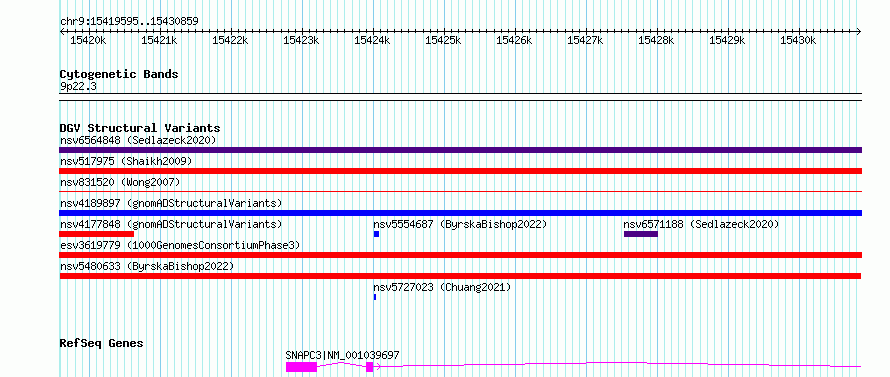The width and height of the screenshot is (890, 377).
Task: Click the short red nsv4177848 variant bar
Action: coord(96,234)
